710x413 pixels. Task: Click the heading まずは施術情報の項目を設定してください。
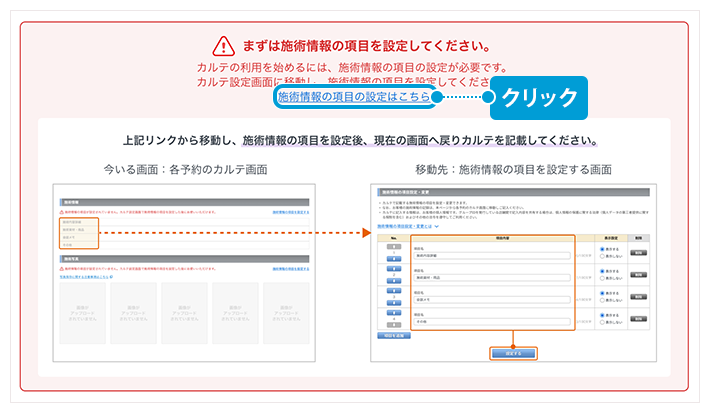tap(367, 46)
